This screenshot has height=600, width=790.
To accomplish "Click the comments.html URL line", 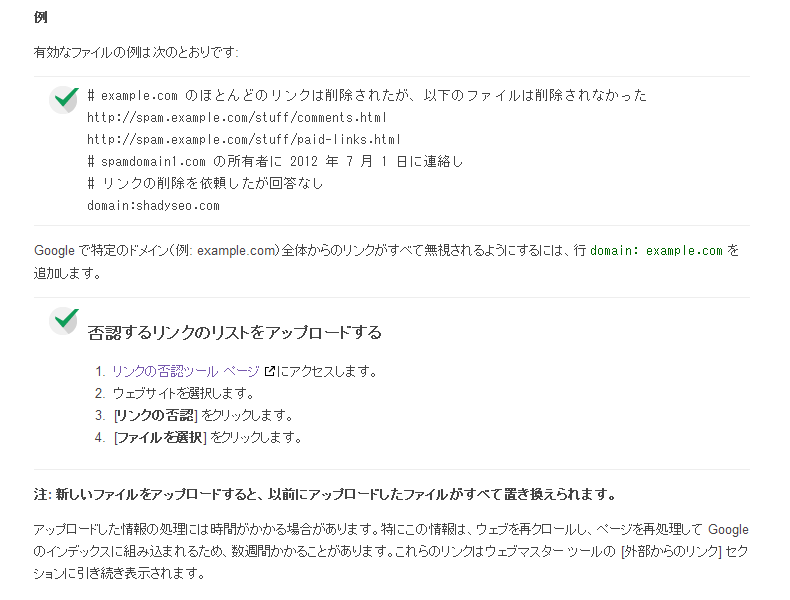I will point(237,117).
